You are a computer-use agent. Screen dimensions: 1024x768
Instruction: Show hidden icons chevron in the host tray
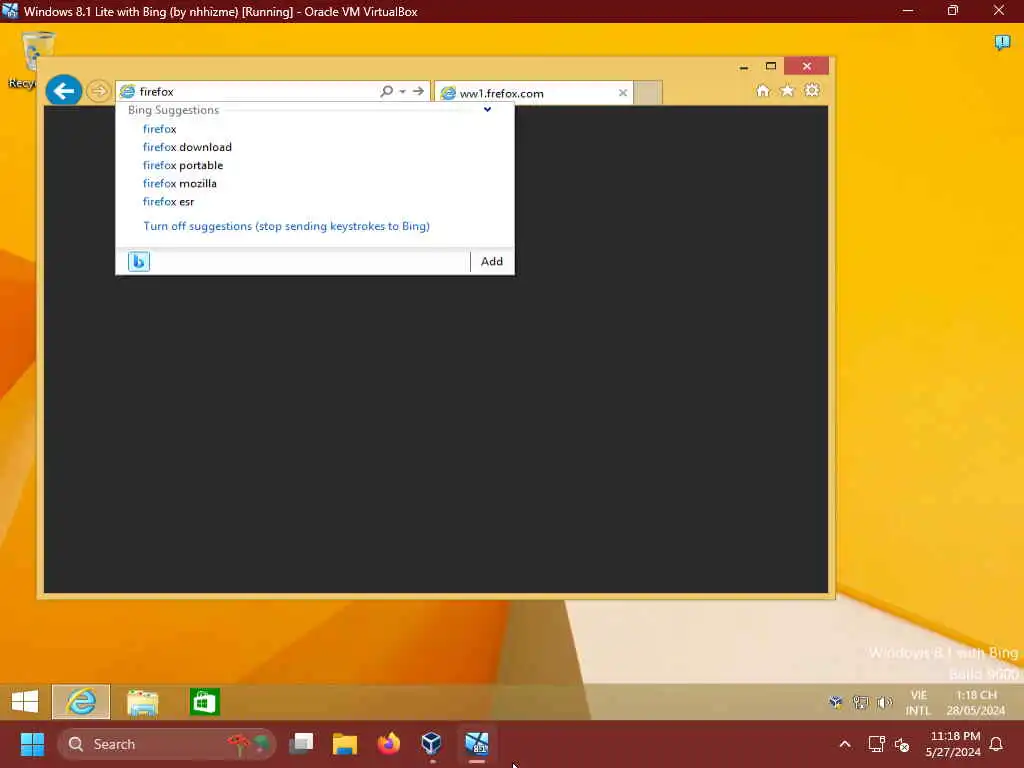[844, 744]
